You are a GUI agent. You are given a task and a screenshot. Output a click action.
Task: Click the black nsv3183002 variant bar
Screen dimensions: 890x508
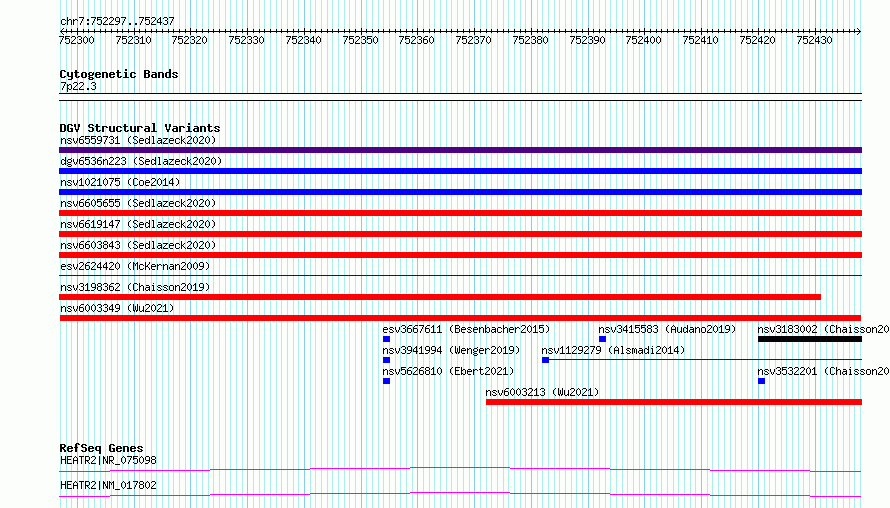810,339
